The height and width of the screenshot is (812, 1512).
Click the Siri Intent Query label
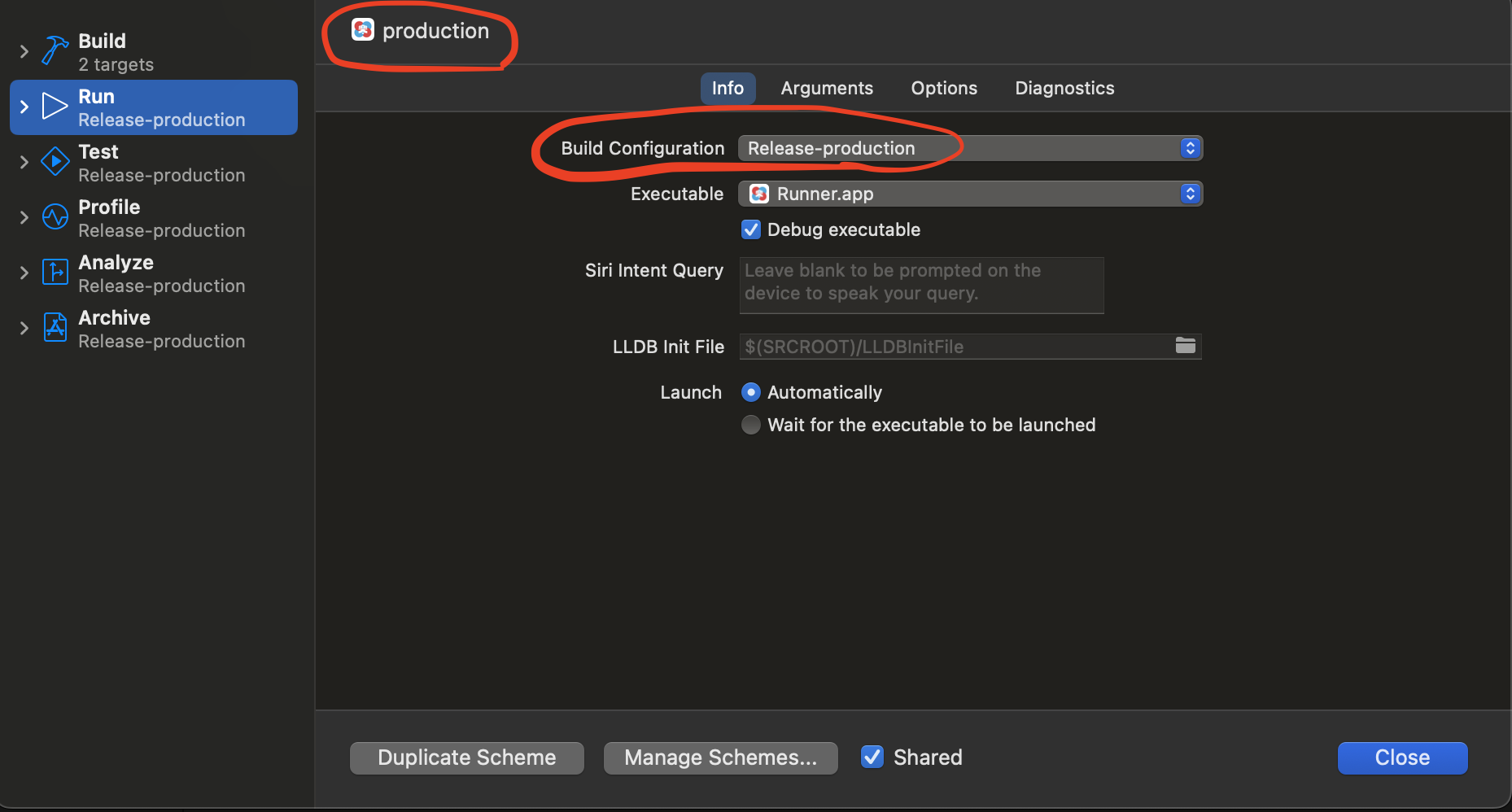(x=654, y=270)
